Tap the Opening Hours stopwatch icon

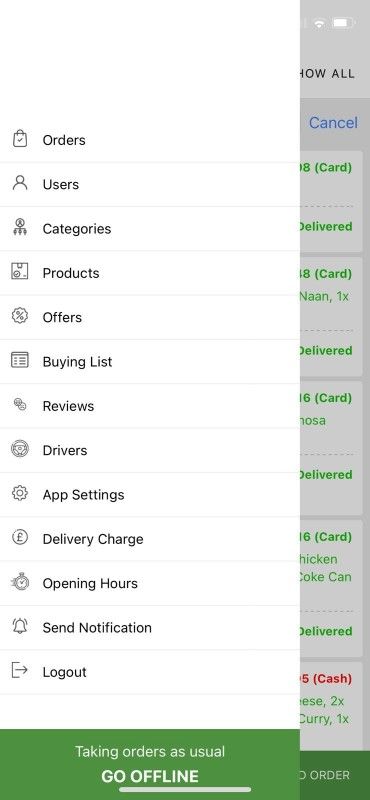click(20, 582)
